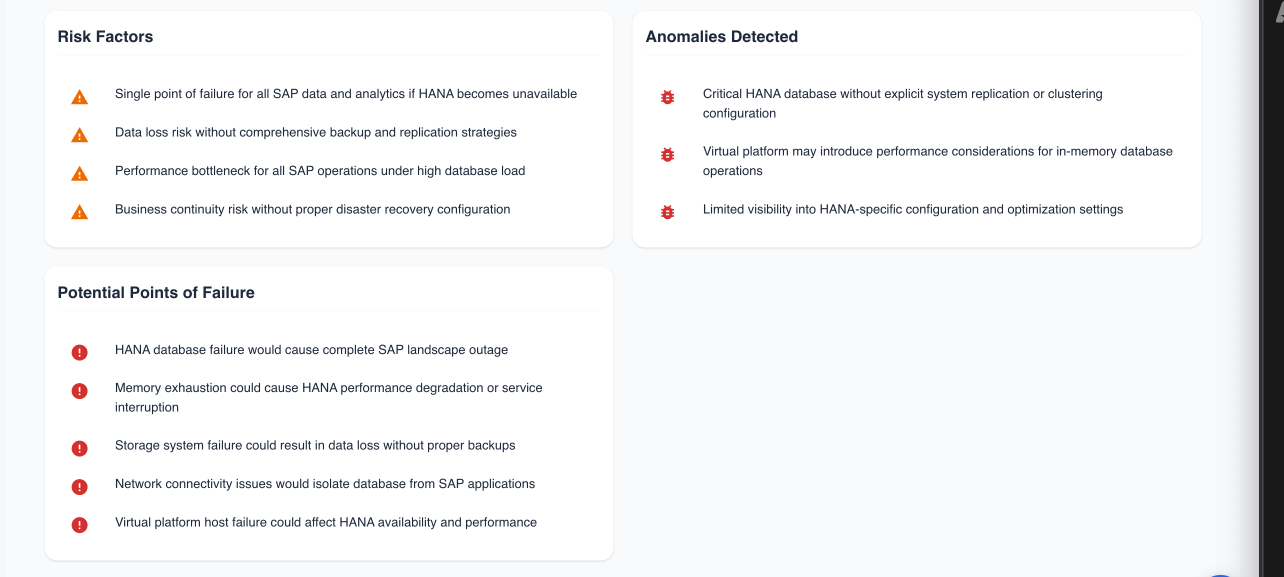
Task: Click the bug icon next to "Limited visibility" anomaly
Action: [x=667, y=212]
